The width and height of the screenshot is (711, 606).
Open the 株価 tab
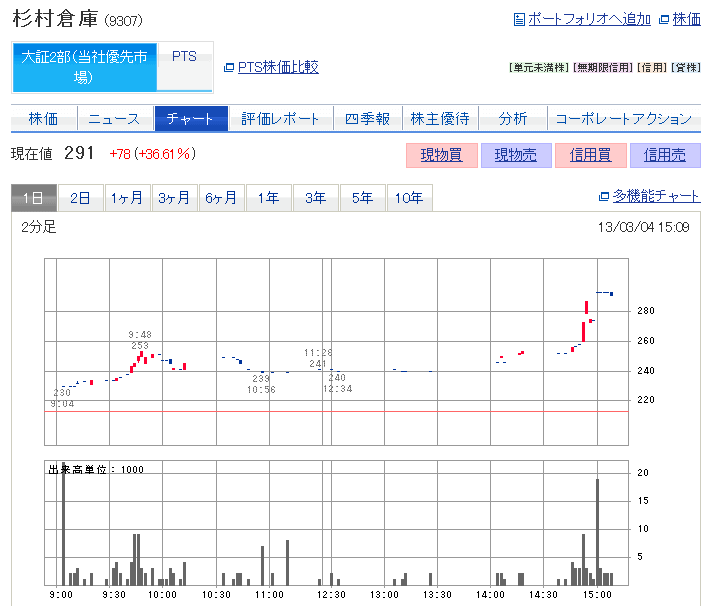coord(43,119)
